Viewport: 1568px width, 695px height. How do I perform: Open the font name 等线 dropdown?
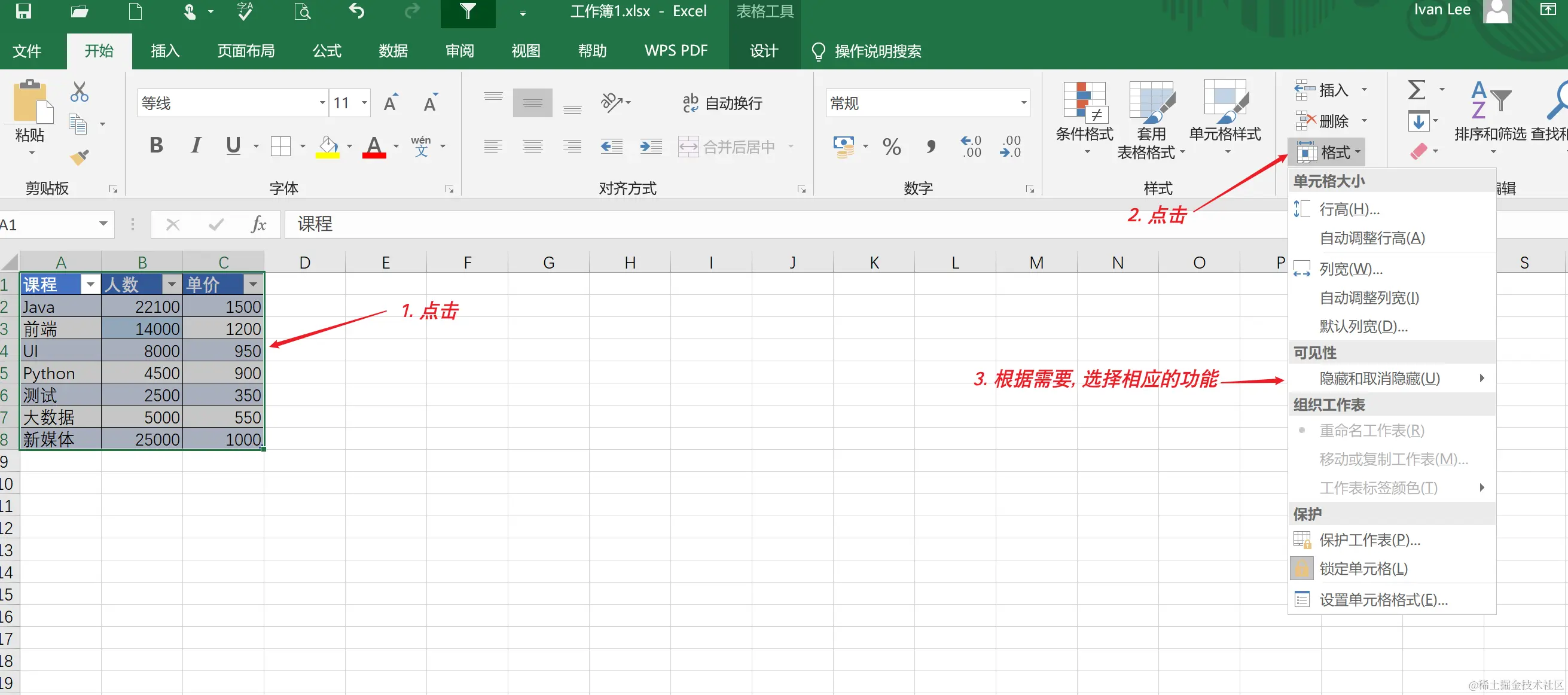(x=322, y=103)
